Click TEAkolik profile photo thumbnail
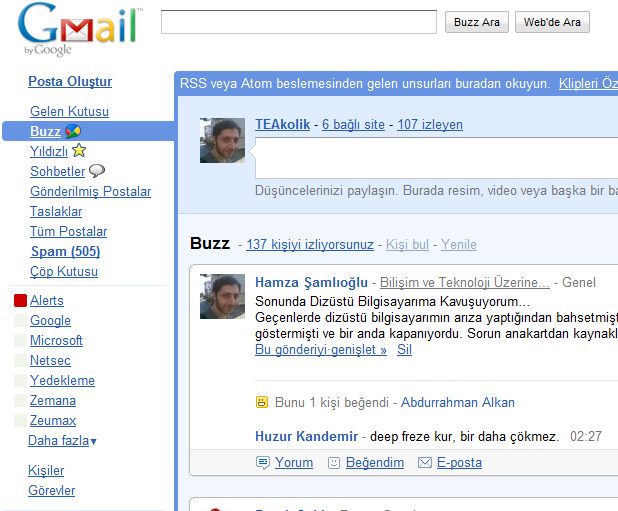 pos(222,140)
